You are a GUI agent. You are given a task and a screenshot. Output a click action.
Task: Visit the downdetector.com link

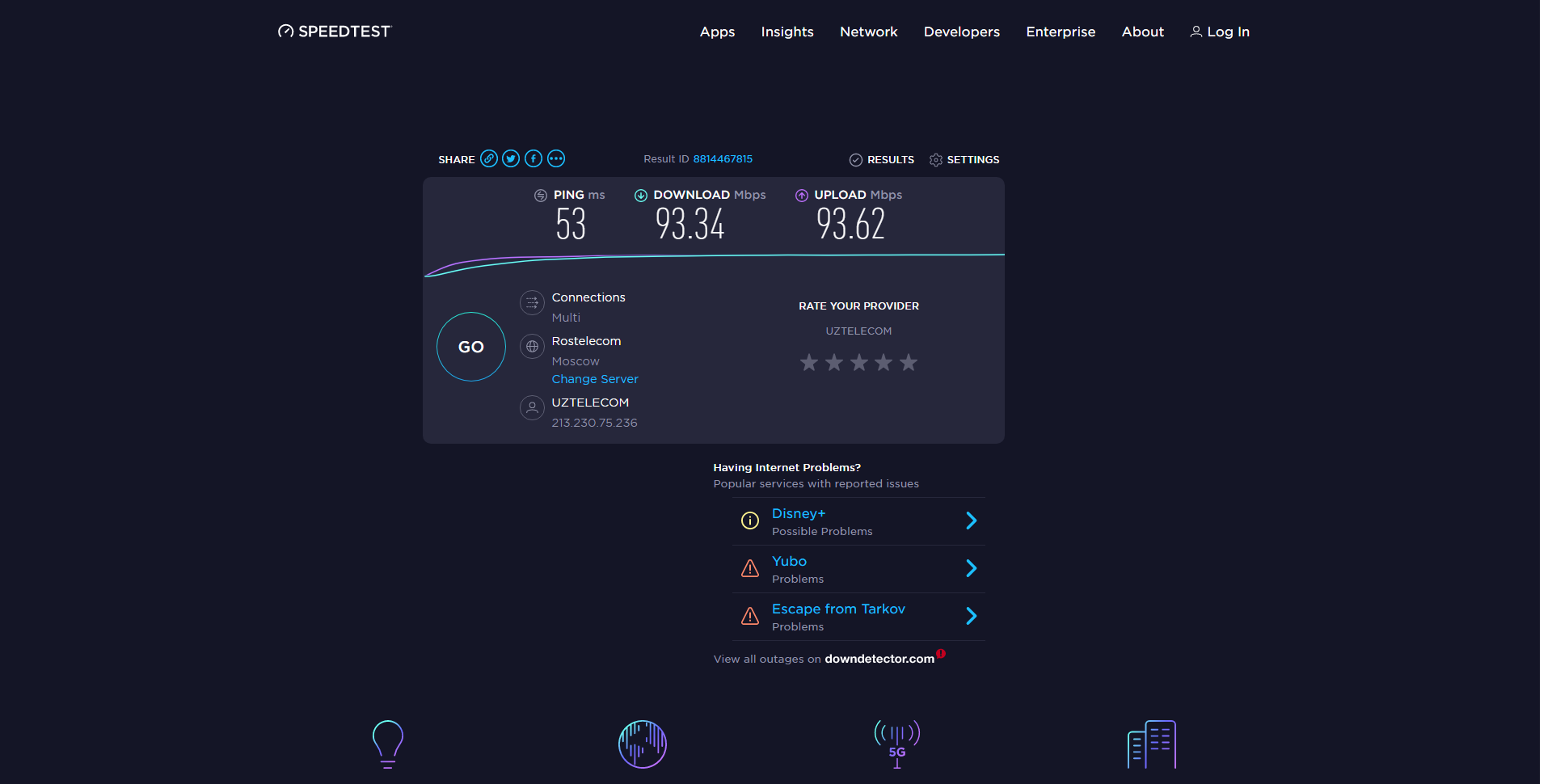coord(879,659)
